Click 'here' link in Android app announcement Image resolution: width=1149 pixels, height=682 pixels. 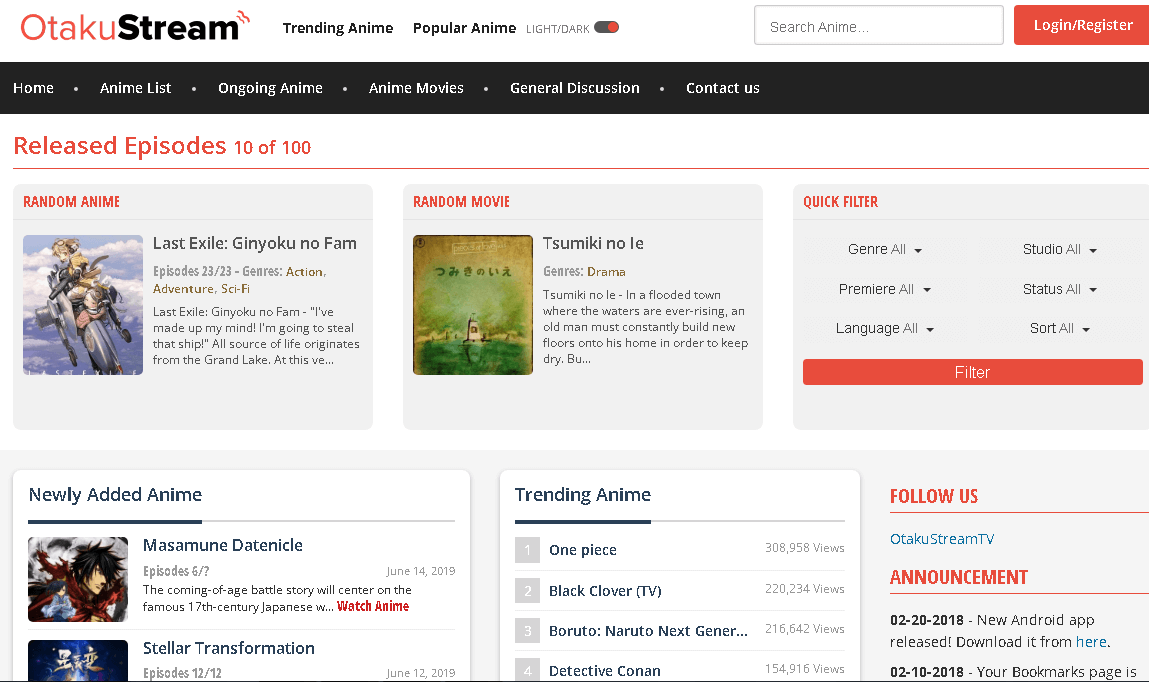click(1091, 642)
